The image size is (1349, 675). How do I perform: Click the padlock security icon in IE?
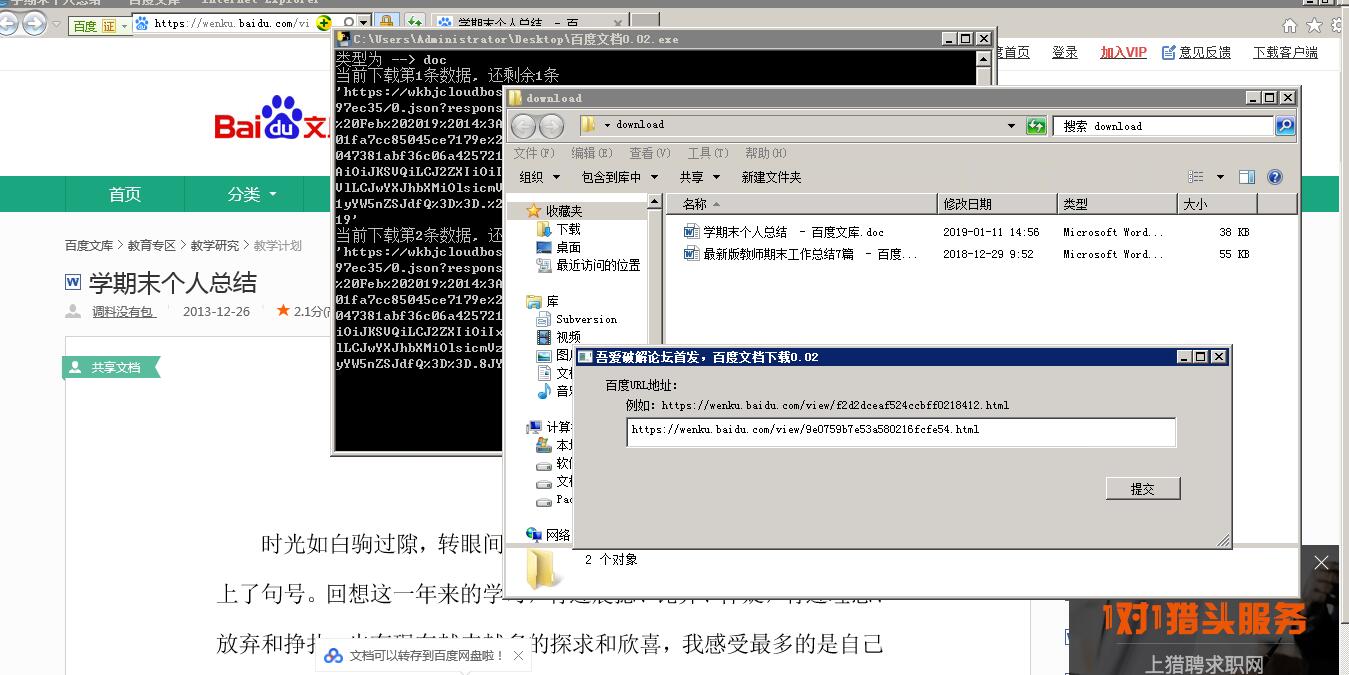tap(386, 23)
